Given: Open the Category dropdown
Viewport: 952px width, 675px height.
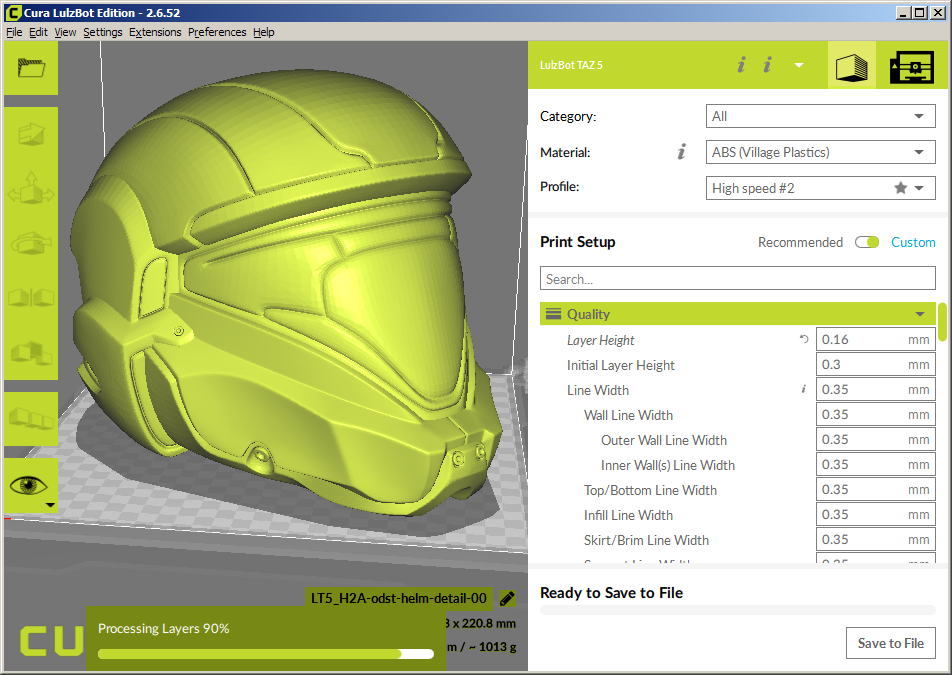Looking at the screenshot, I should (x=820, y=116).
